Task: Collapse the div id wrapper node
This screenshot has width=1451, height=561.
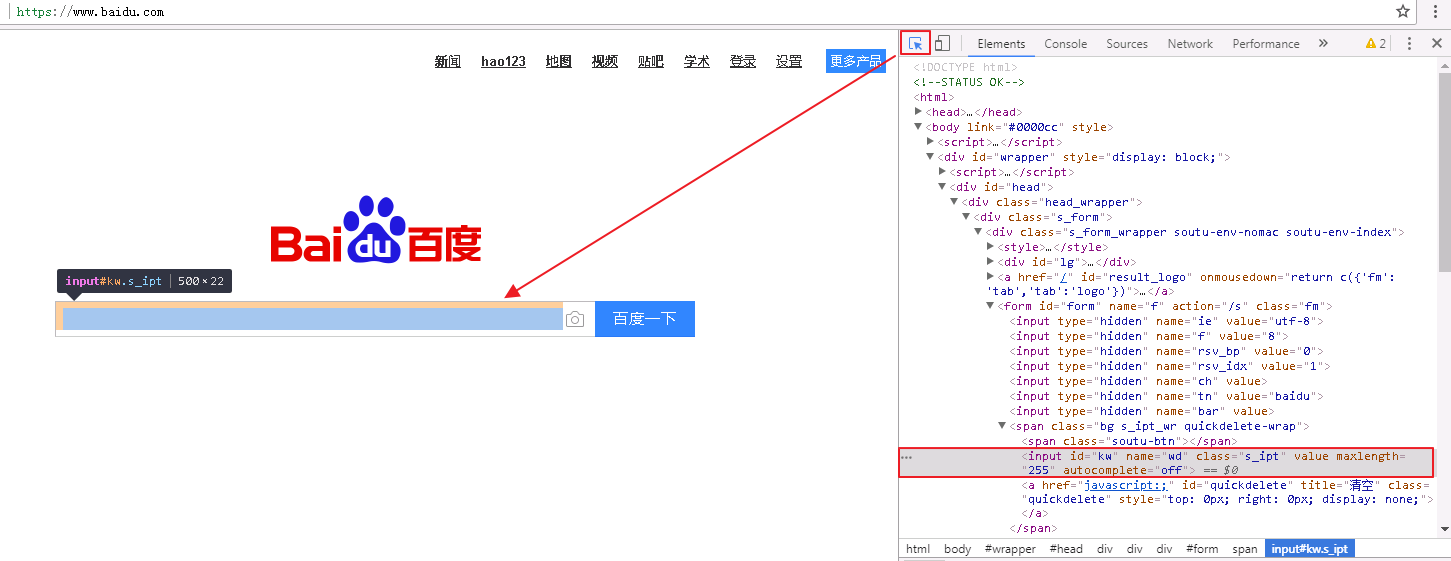Action: [x=931, y=157]
